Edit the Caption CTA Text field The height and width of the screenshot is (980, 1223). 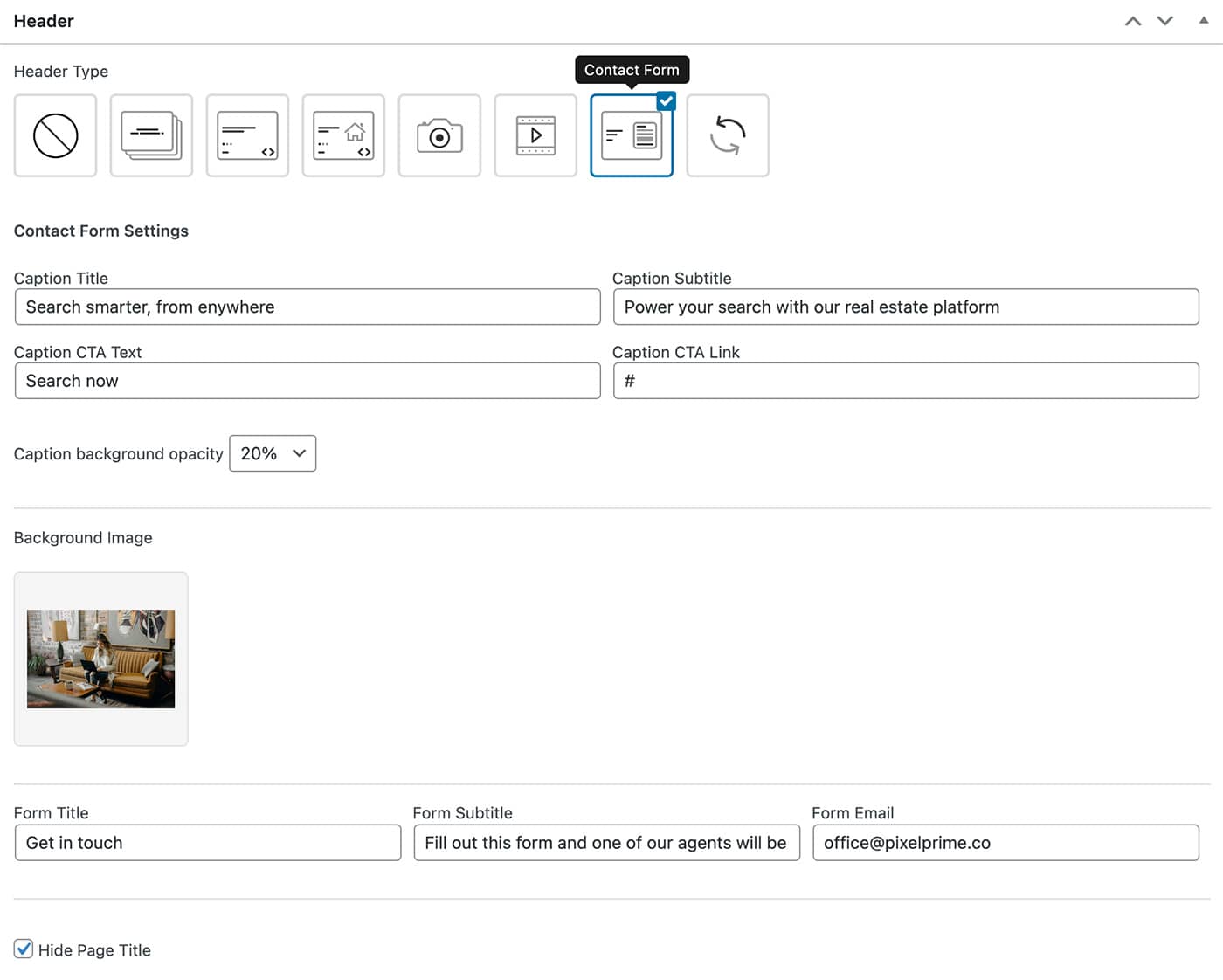coord(307,381)
